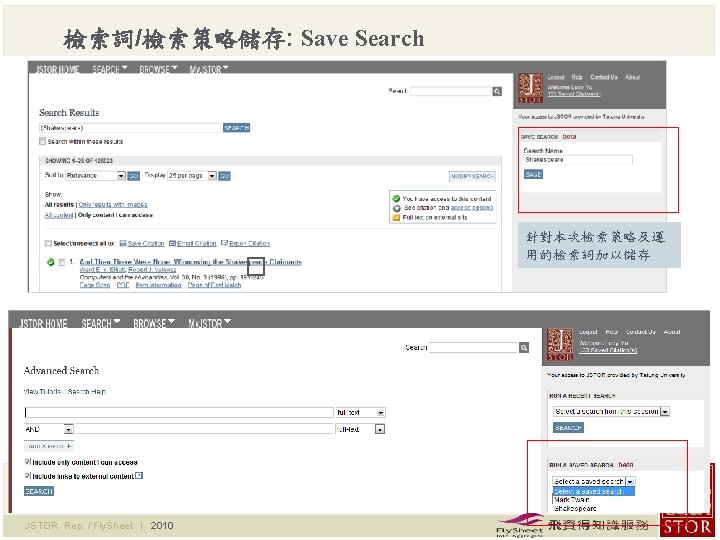Click the magnifier search icon in lower Advanced Search page
Screen dimensions: 720x540
click(x=523, y=348)
